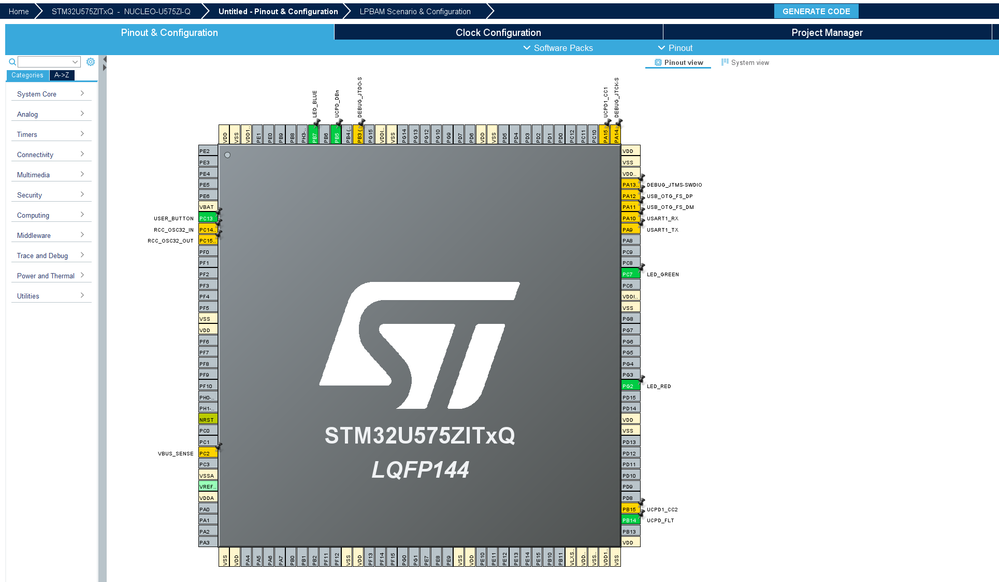Open the peripheral search combo box
Screen dimensions: 999x582
pos(48,62)
